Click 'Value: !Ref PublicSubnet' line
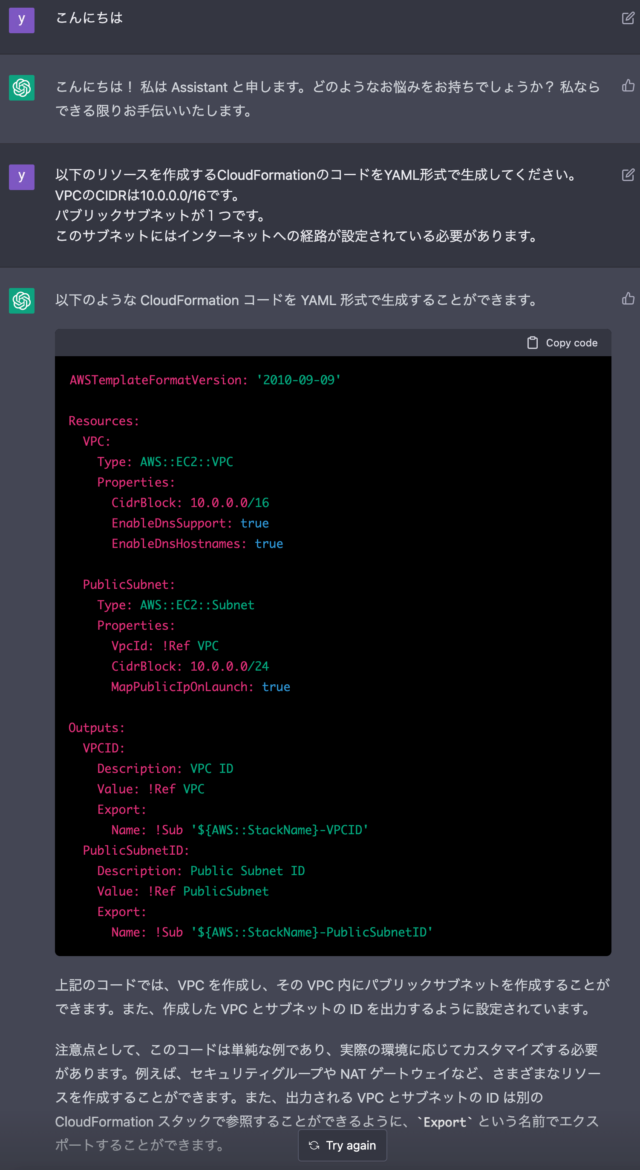Image resolution: width=640 pixels, height=1170 pixels. [183, 891]
